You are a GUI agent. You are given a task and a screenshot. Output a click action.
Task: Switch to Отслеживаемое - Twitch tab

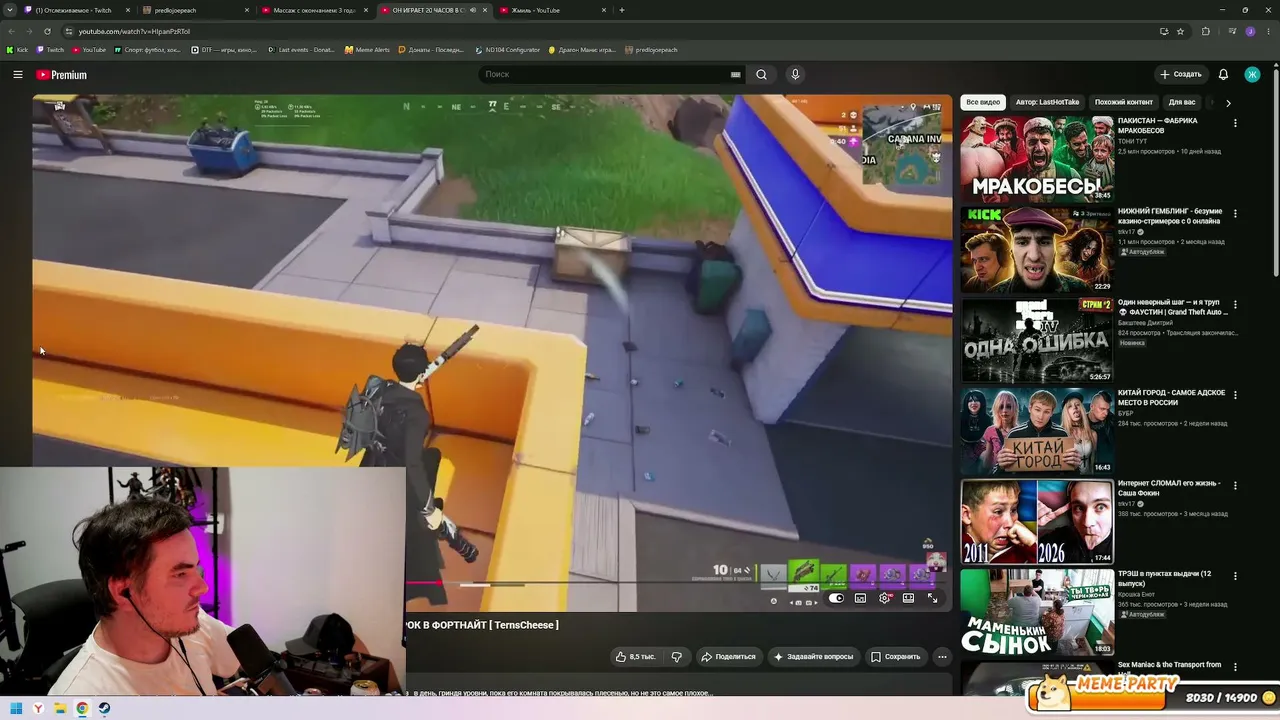pos(77,10)
